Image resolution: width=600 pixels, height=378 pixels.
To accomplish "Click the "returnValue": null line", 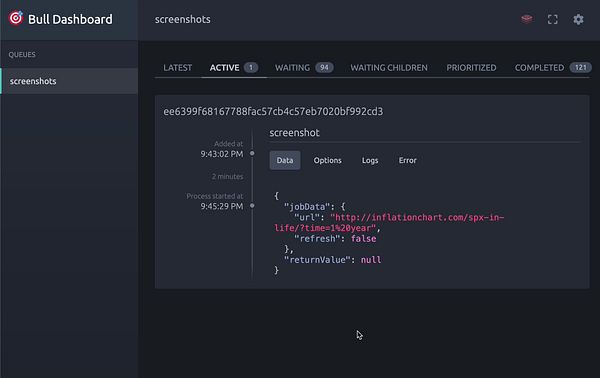I will 333,260.
